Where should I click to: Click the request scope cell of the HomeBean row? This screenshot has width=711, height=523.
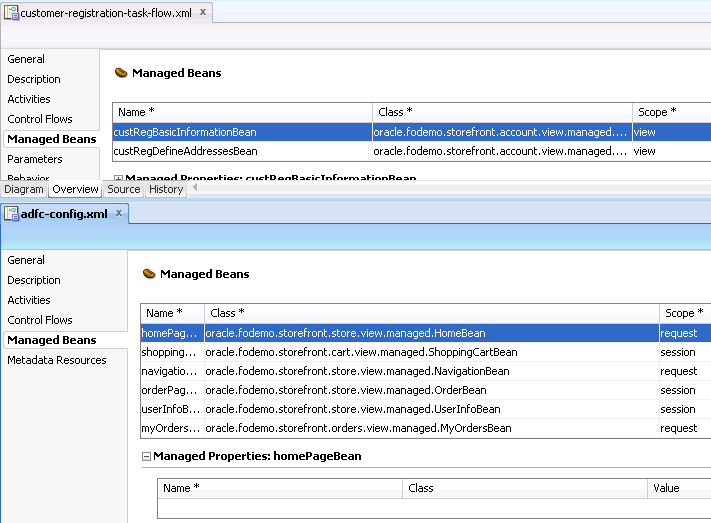[685, 333]
